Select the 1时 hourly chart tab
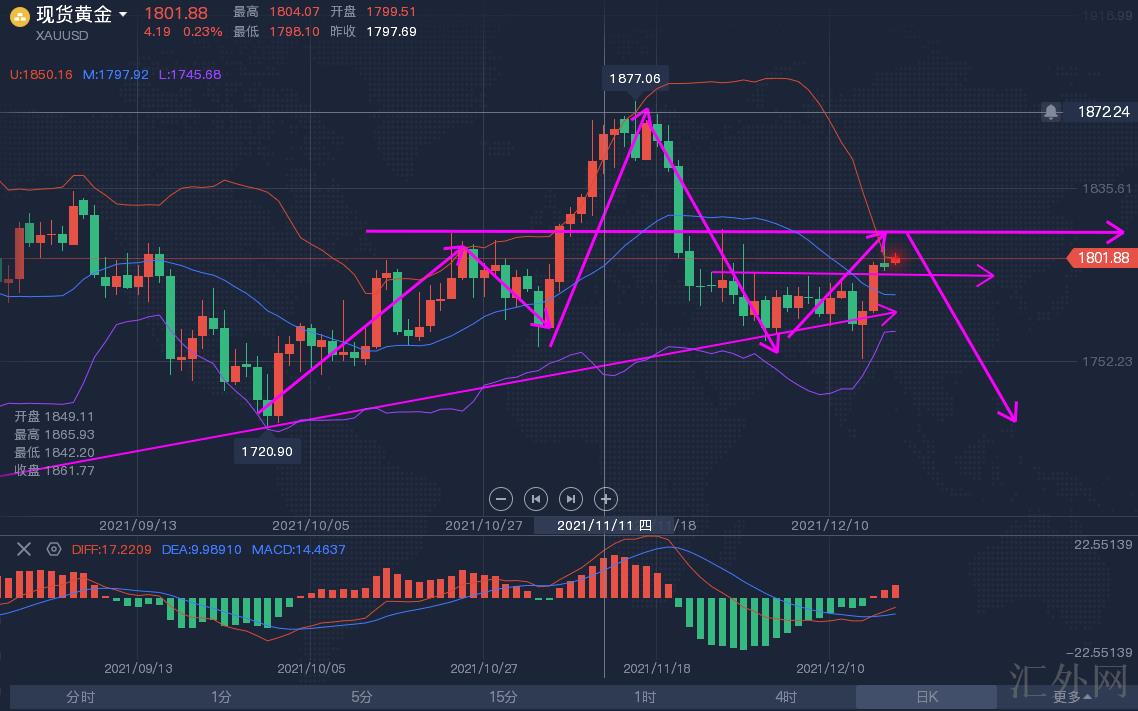1138x711 pixels. 645,697
